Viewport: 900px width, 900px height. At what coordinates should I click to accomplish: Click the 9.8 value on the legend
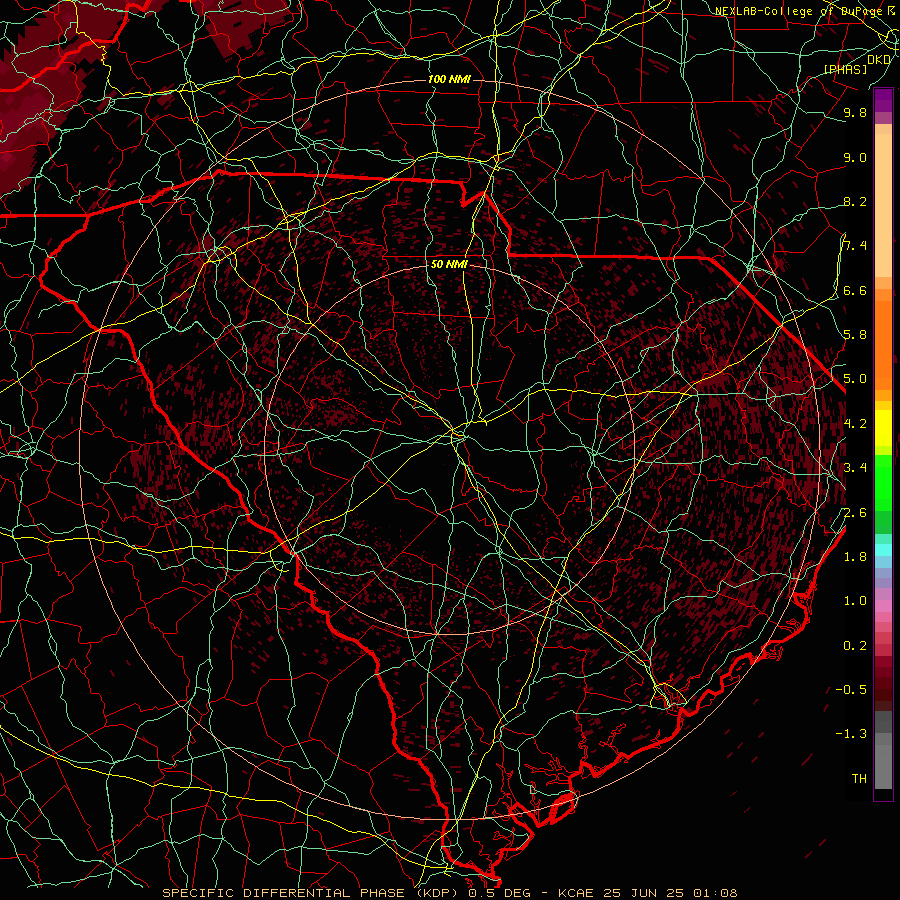point(855,112)
